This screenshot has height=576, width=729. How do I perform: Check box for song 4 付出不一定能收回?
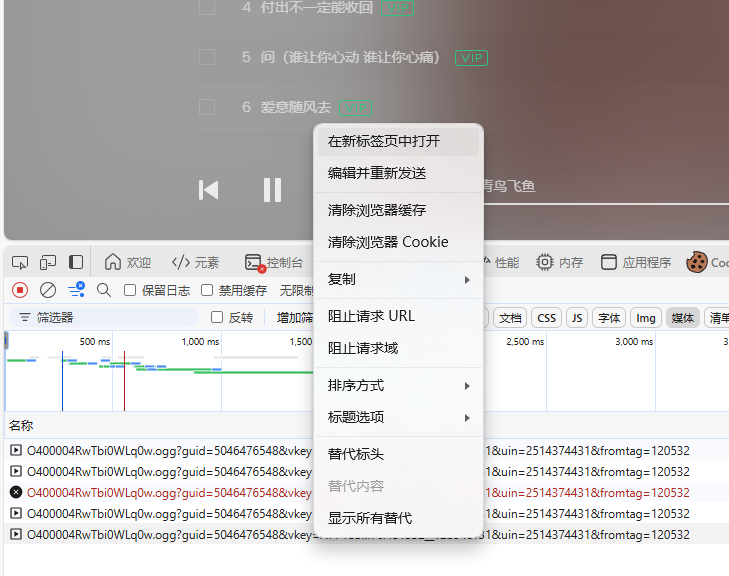(x=207, y=7)
